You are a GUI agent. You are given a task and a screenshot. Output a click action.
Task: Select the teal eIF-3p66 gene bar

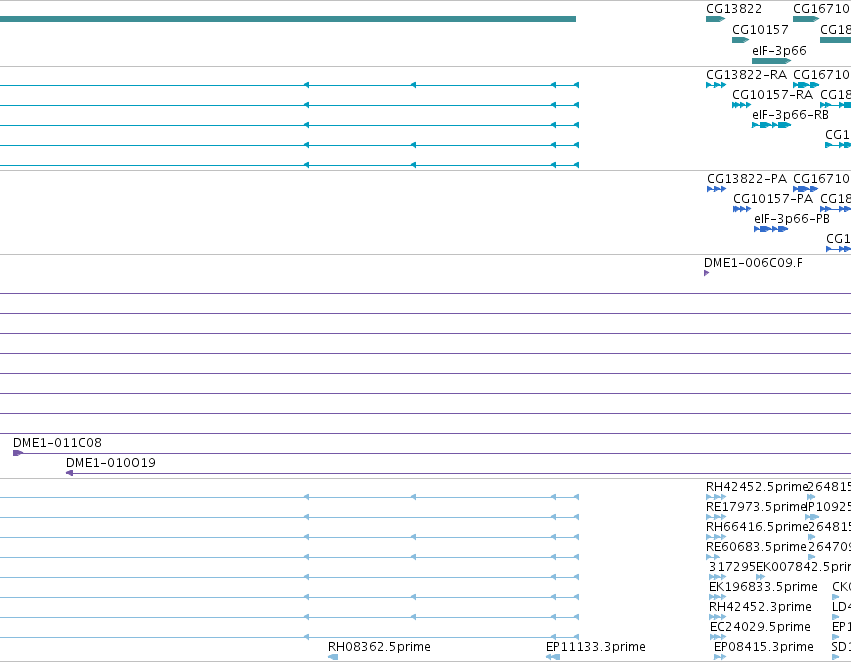point(771,61)
